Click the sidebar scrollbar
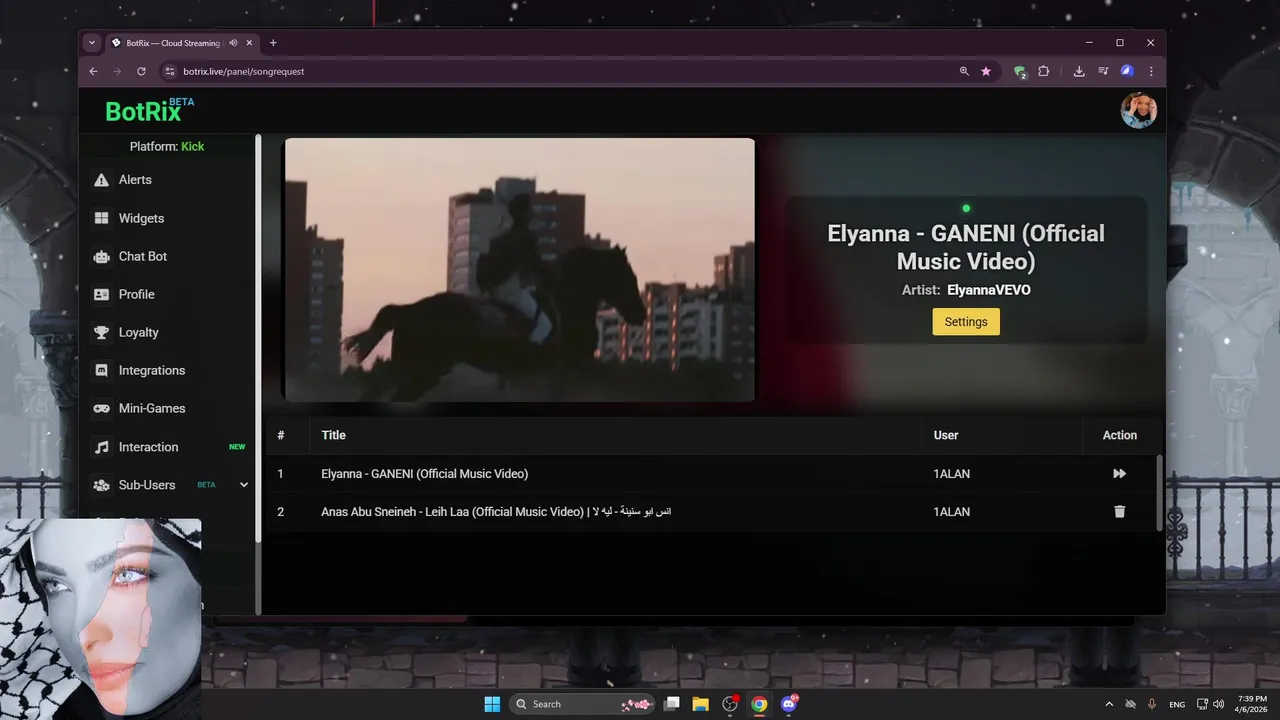 pyautogui.click(x=258, y=340)
